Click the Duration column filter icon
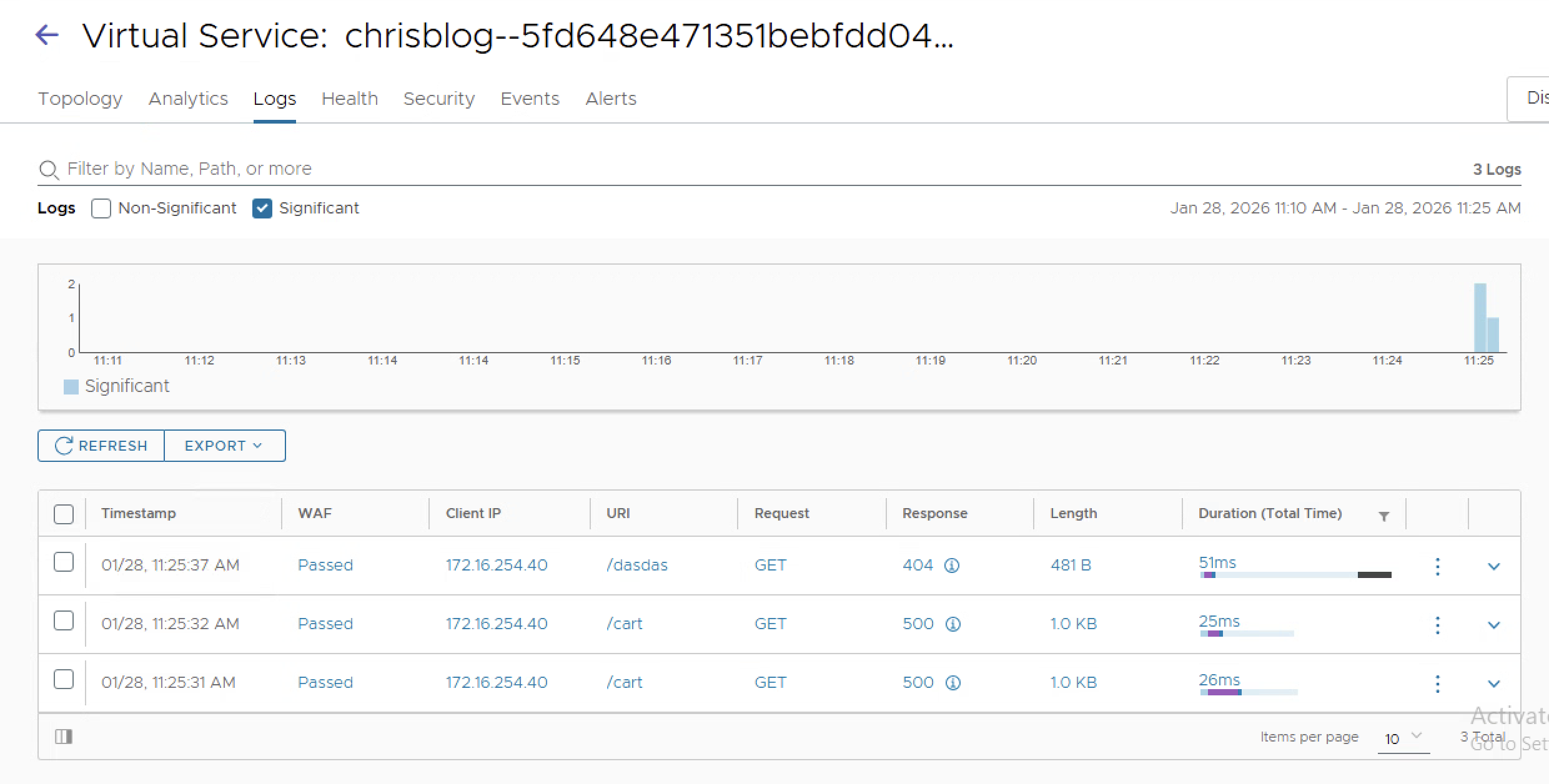 coord(1383,516)
